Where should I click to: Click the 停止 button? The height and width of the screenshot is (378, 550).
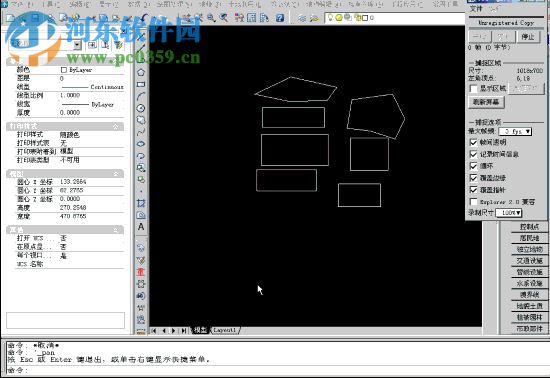pyautogui.click(x=528, y=37)
